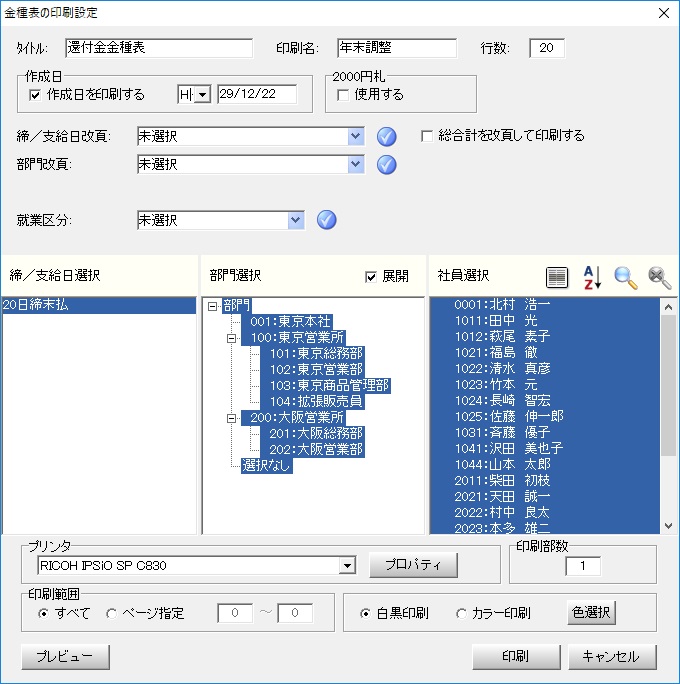This screenshot has width=680, height=684.
Task: Click the 印刷部数 copies field
Action: coord(583,566)
